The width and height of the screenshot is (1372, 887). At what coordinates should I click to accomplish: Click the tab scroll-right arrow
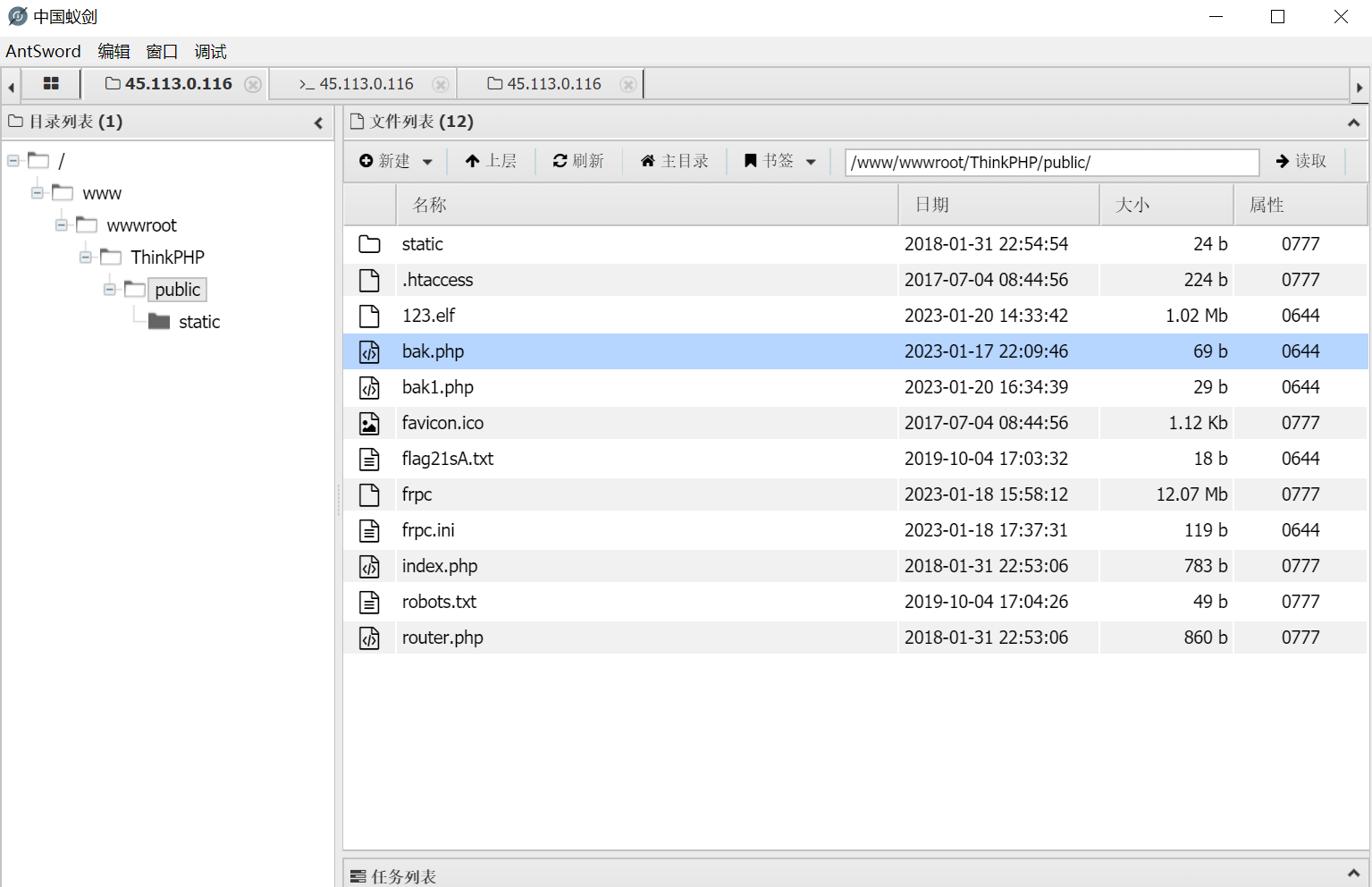1359,88
